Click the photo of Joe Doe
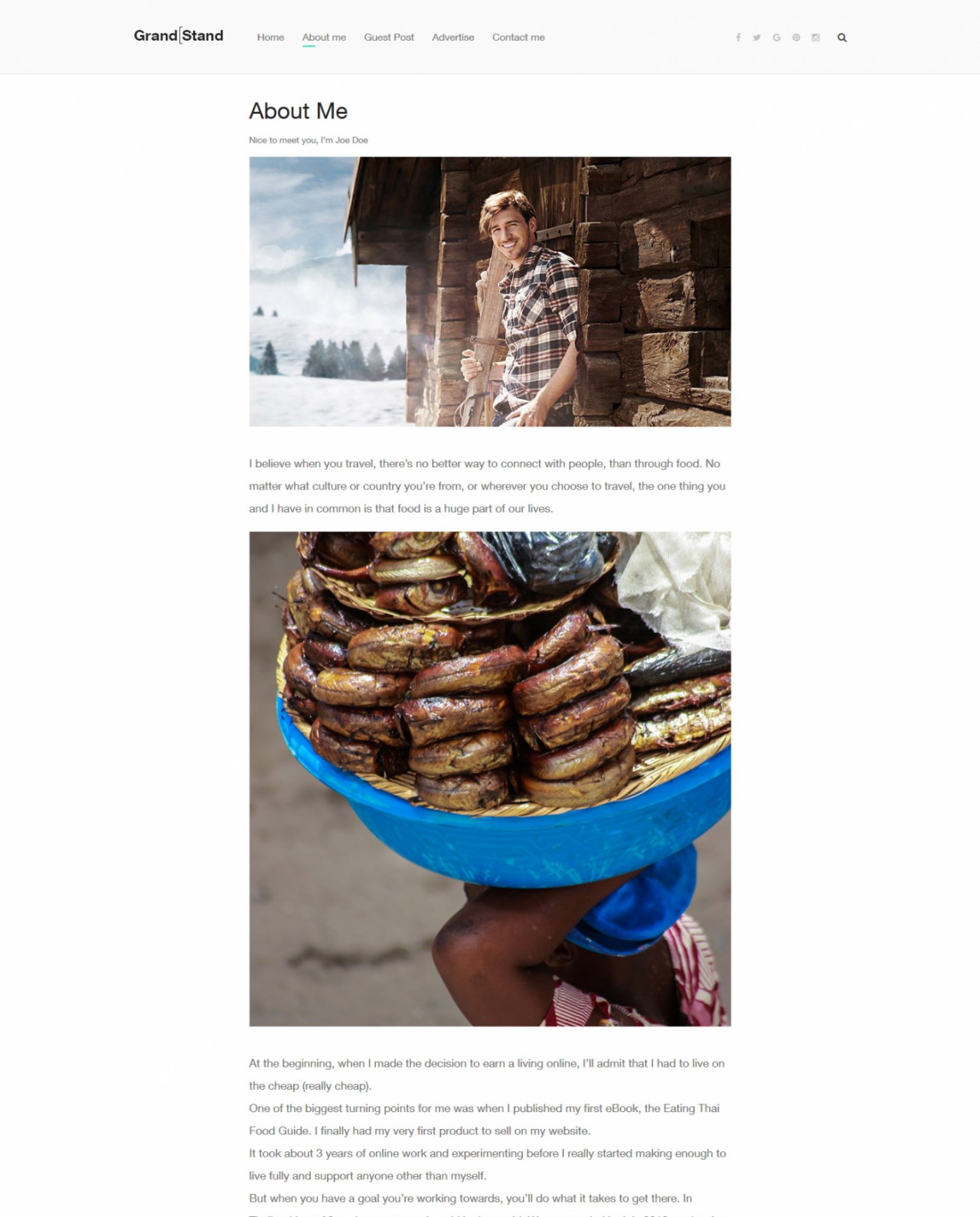 [490, 292]
